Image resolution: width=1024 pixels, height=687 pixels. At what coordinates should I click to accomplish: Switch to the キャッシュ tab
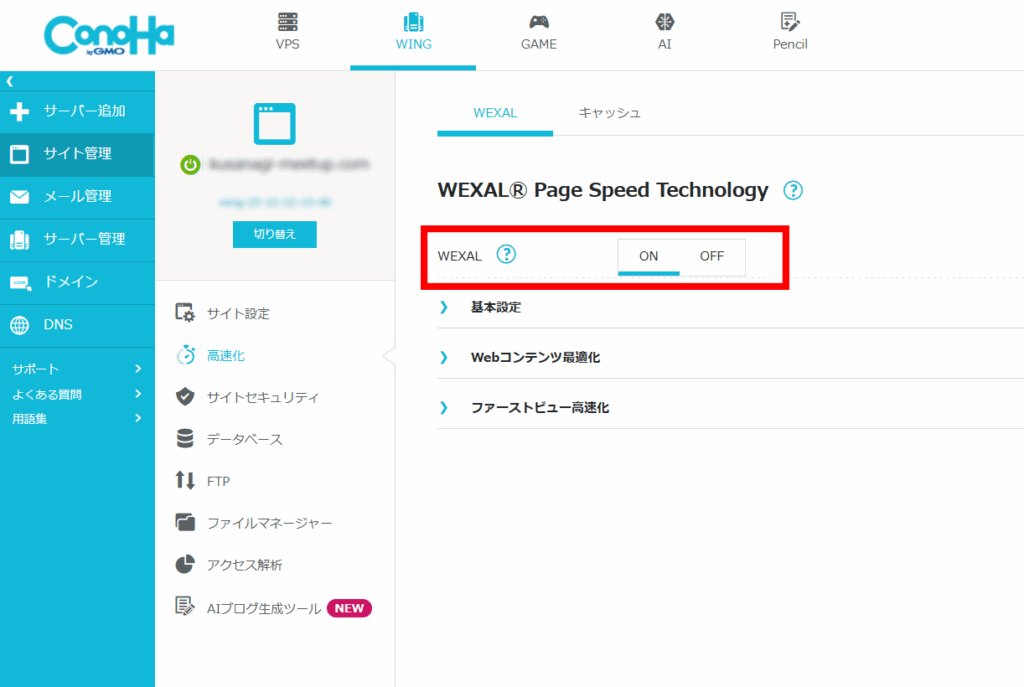609,113
